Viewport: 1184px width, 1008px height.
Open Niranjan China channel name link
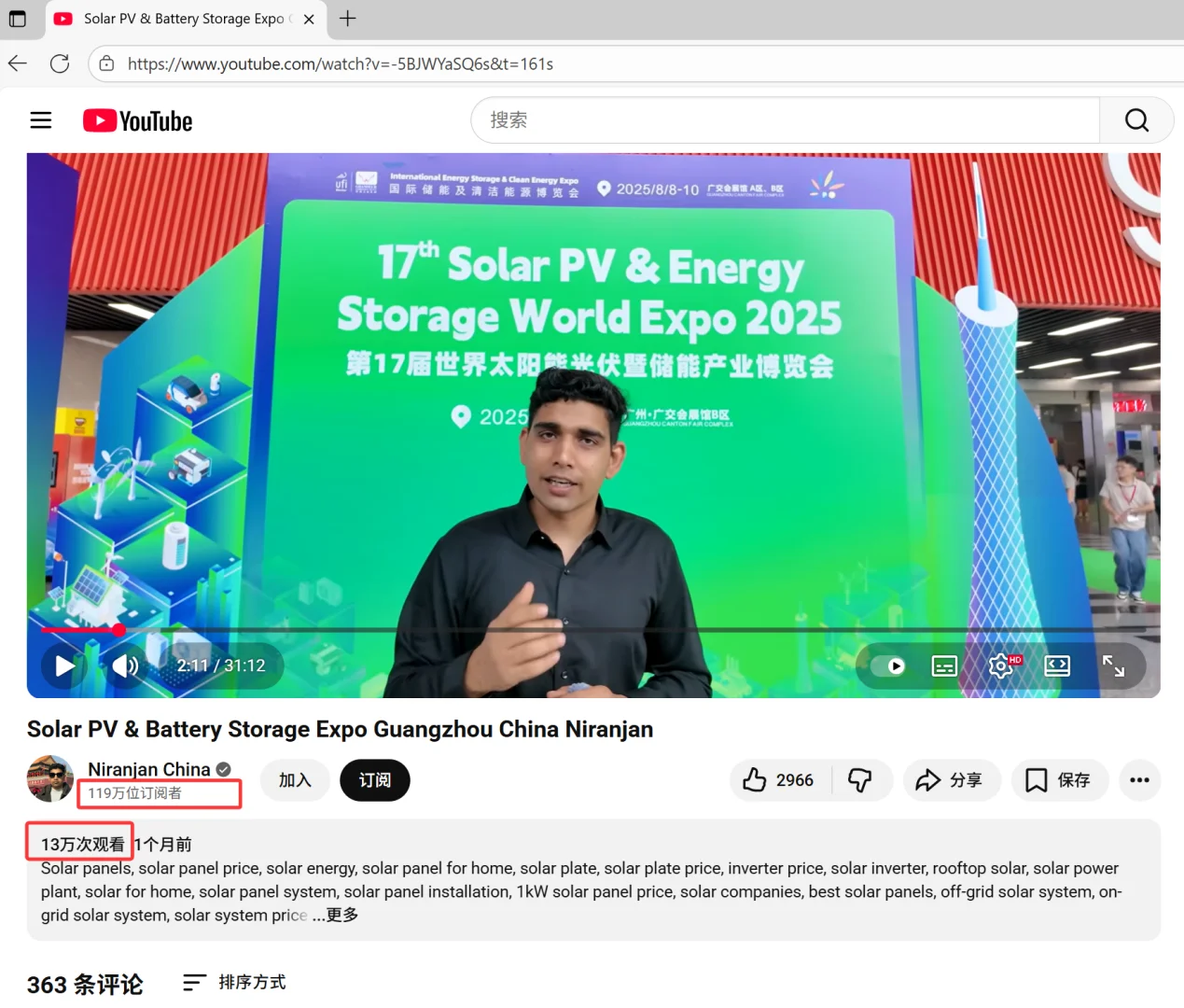point(149,769)
